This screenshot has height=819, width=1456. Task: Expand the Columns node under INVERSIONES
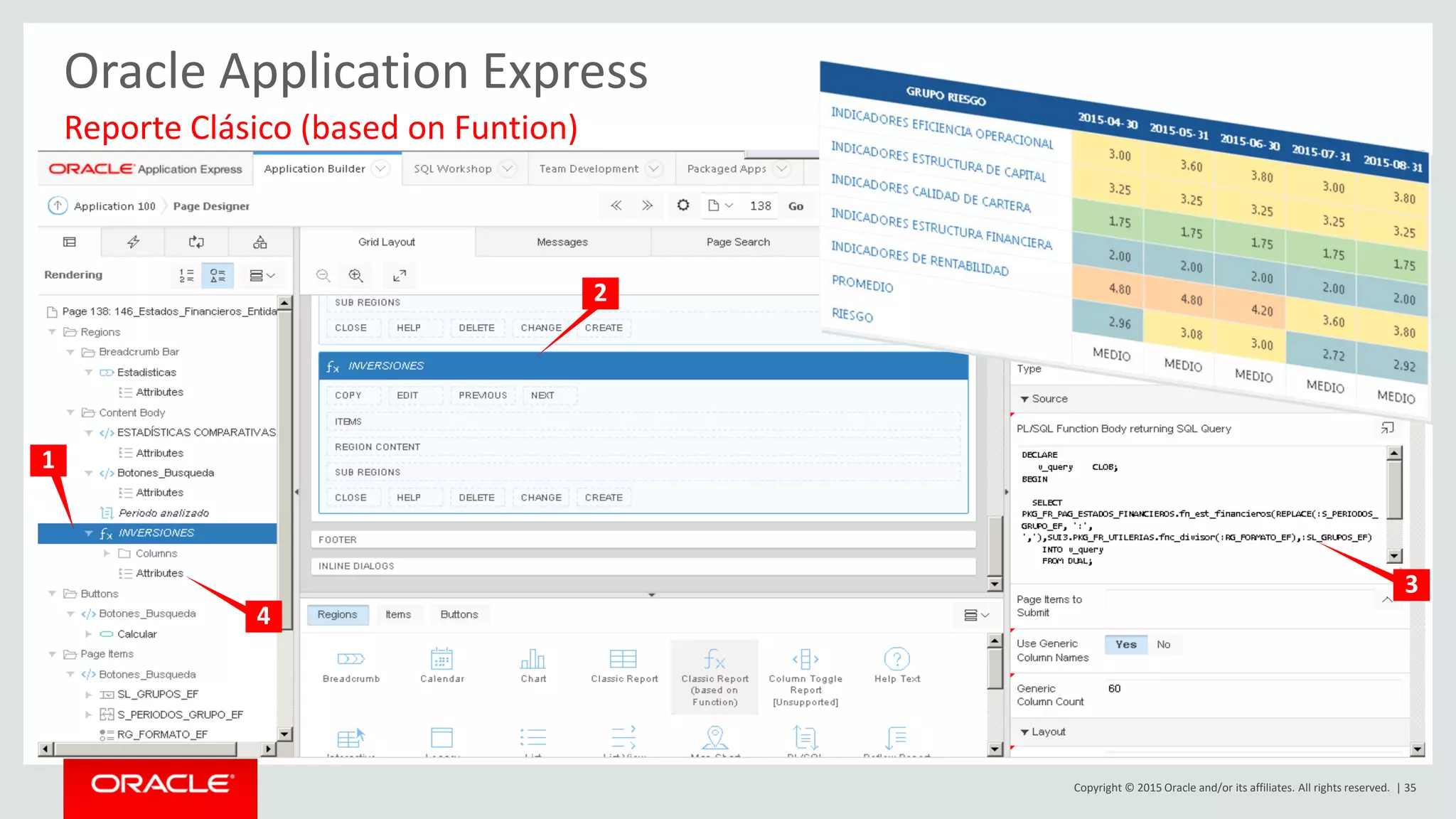pyautogui.click(x=107, y=553)
